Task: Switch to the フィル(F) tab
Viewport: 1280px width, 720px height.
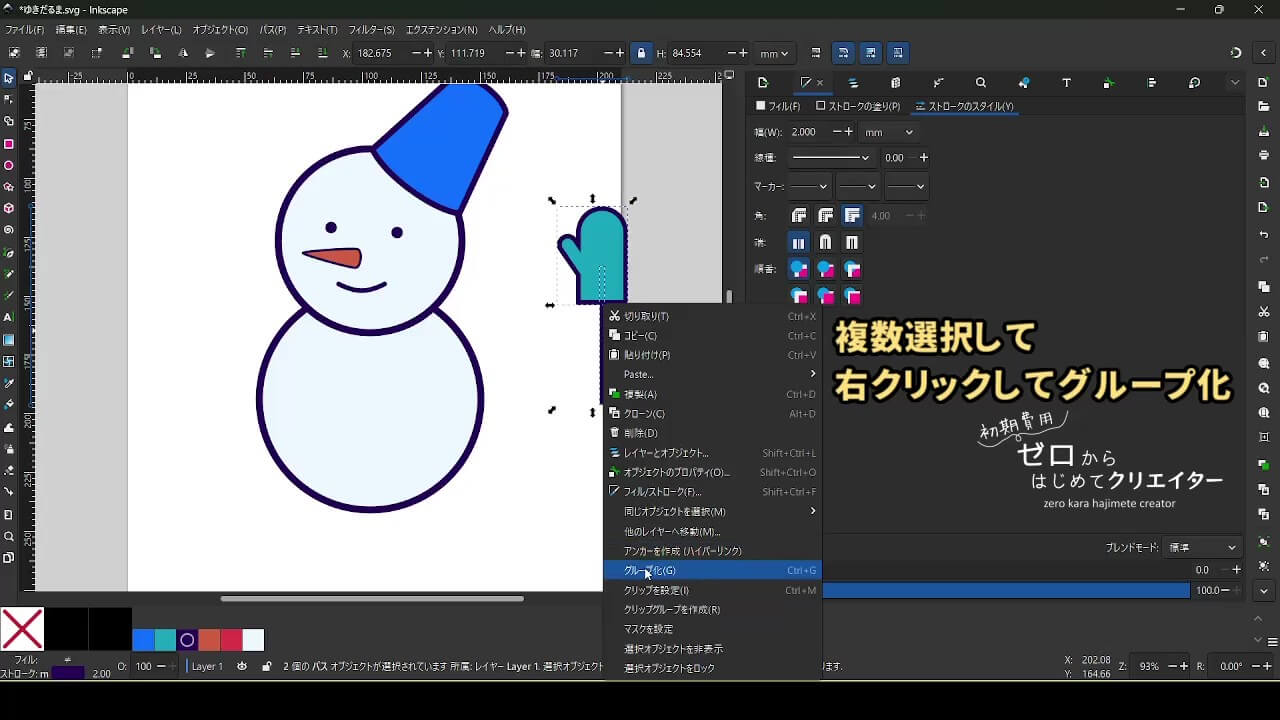Action: pos(778,106)
